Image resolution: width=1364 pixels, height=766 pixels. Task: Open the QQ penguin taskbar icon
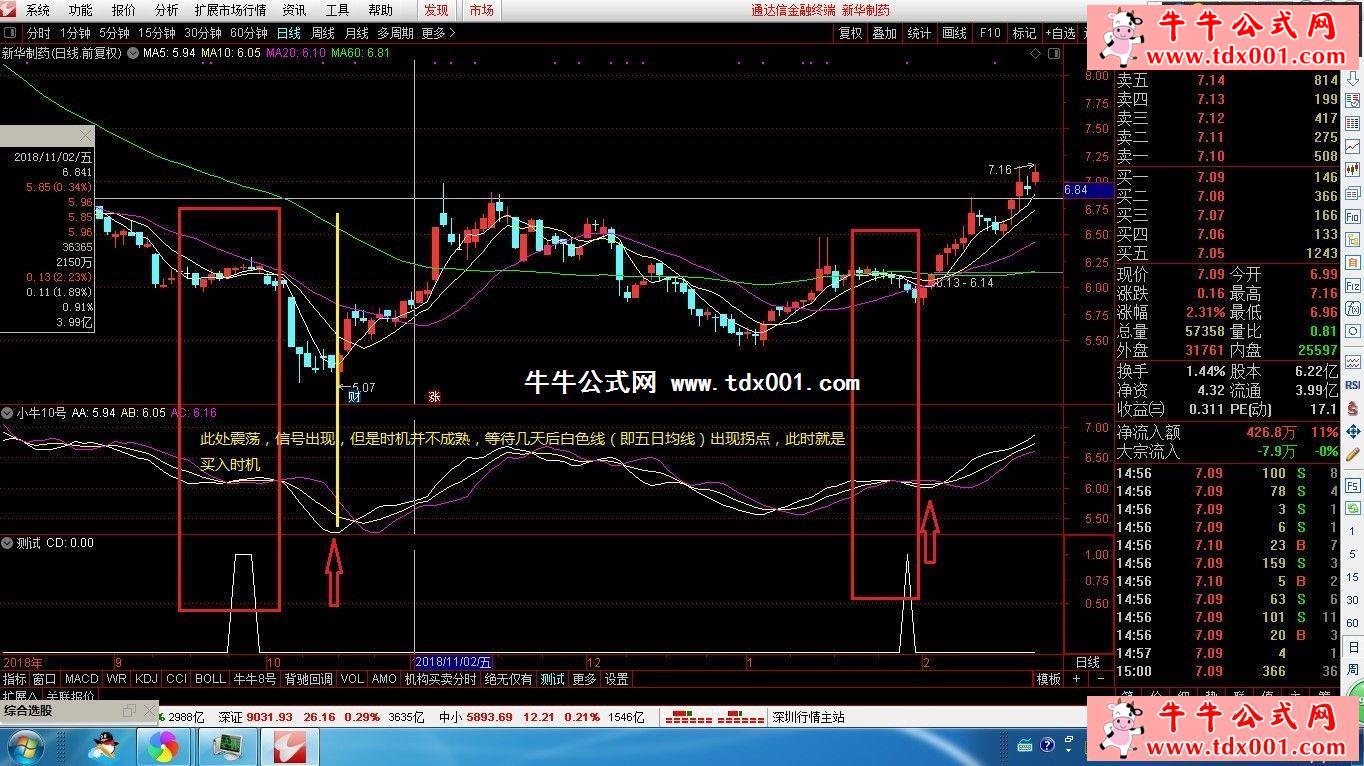103,746
